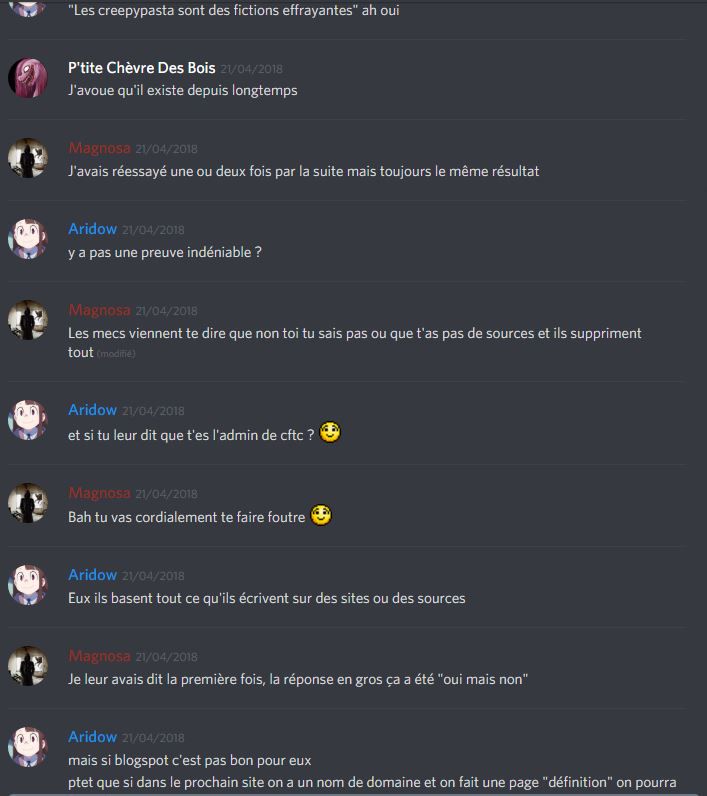Click Aridow's avatar beside 'admin de cftc' message

tap(28, 420)
